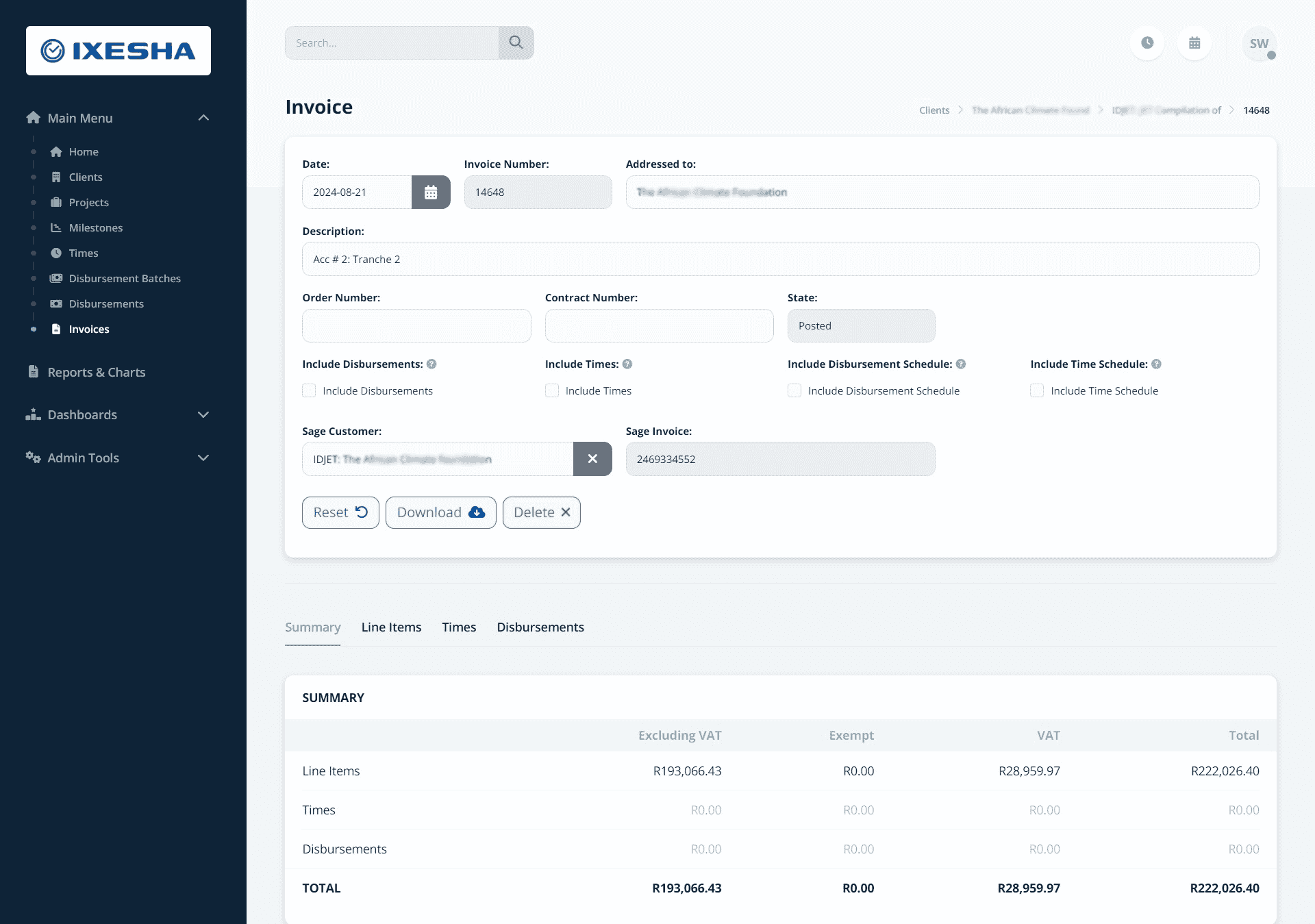Image resolution: width=1315 pixels, height=924 pixels.
Task: Collapse the Main Menu section
Action: point(203,118)
